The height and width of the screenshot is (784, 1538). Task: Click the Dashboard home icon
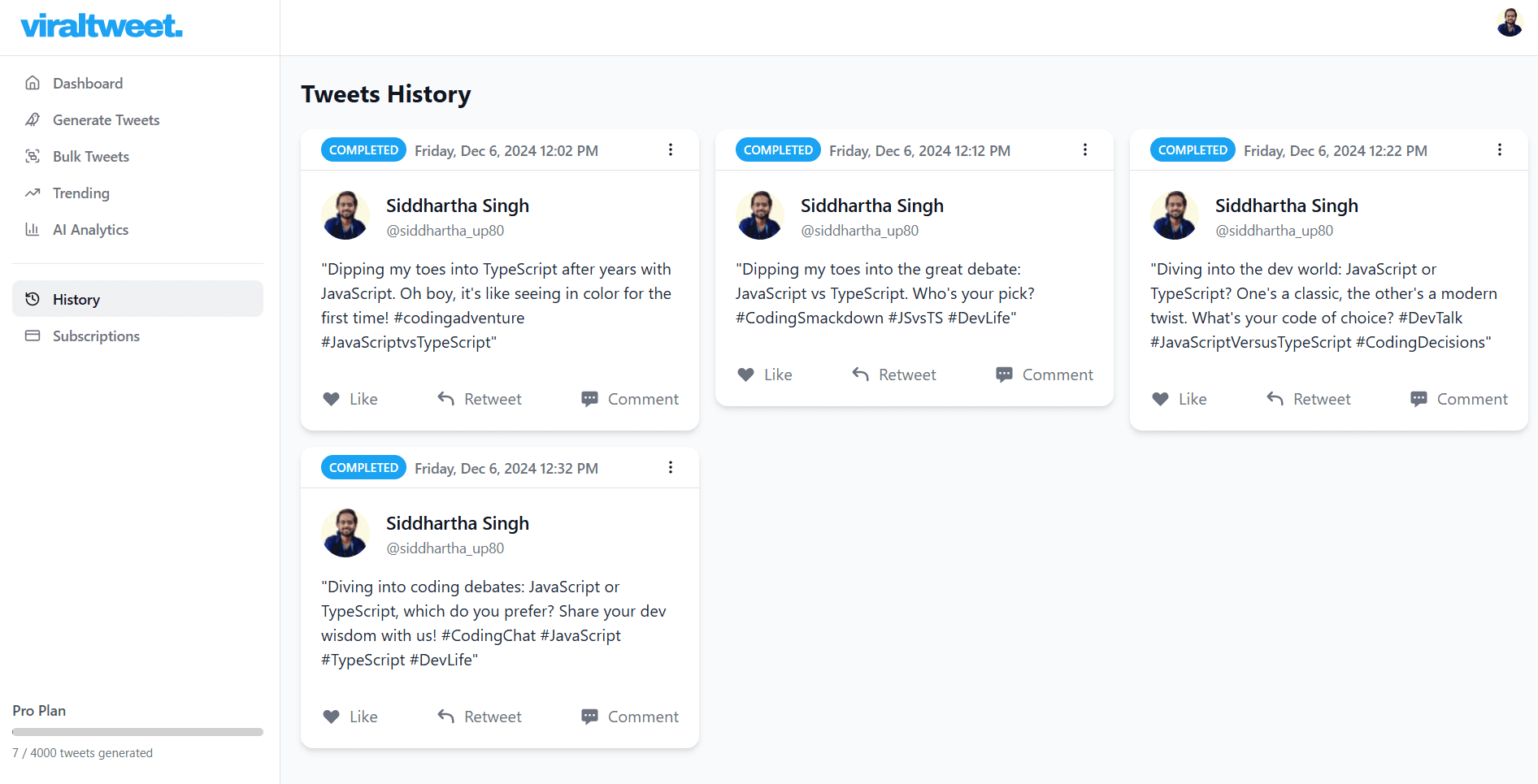click(x=33, y=83)
